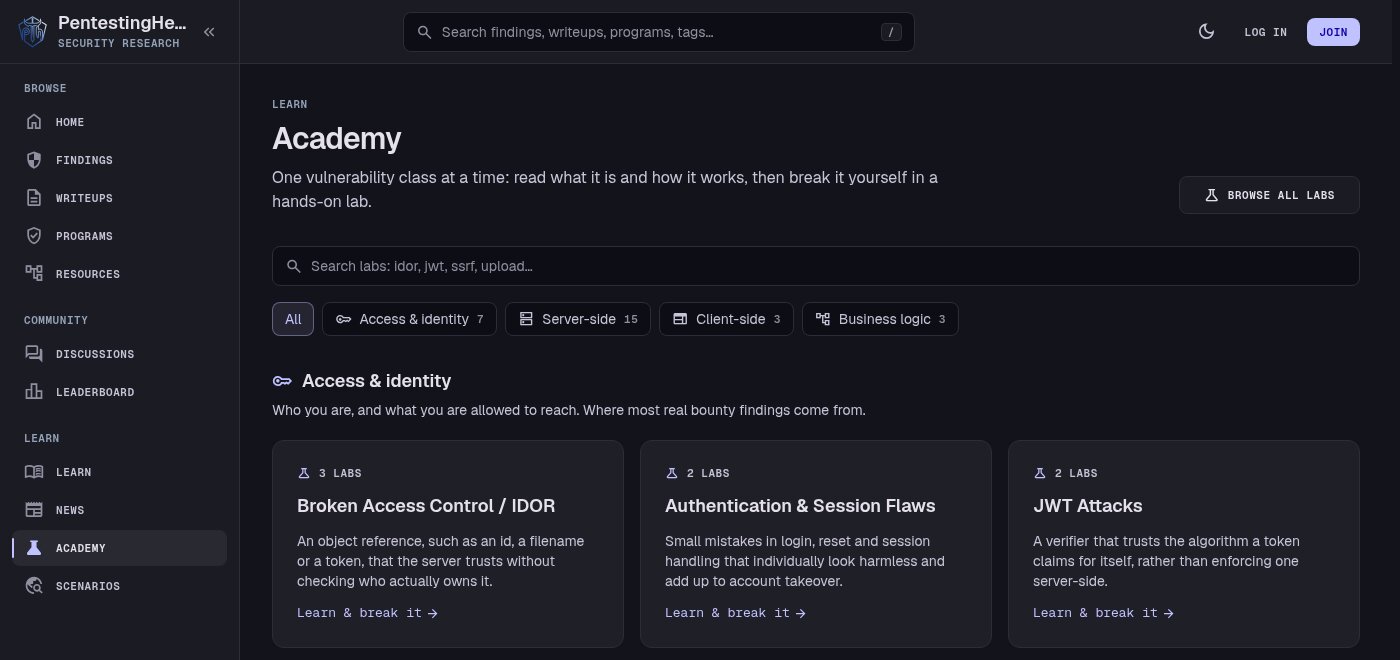The height and width of the screenshot is (660, 1400).
Task: Click the PentestingHe shield logo
Action: pos(33,31)
